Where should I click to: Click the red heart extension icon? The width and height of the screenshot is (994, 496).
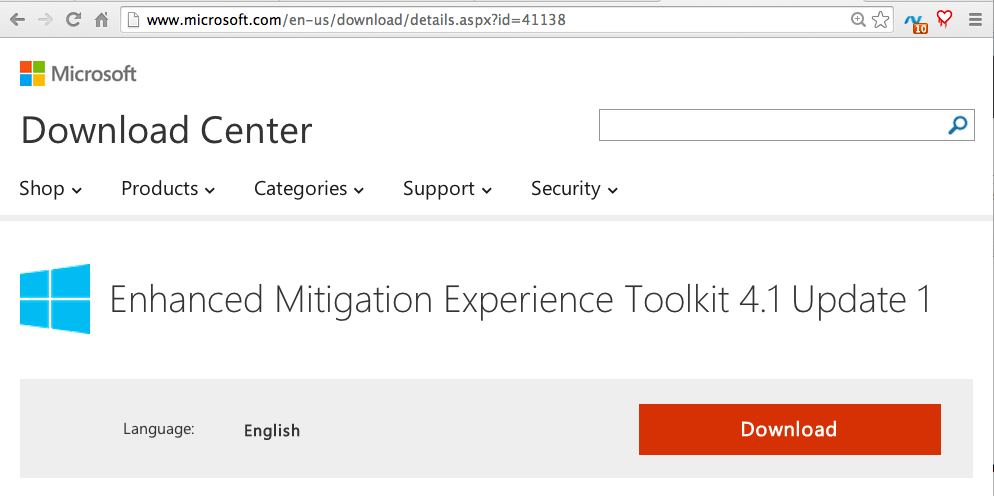pos(944,18)
